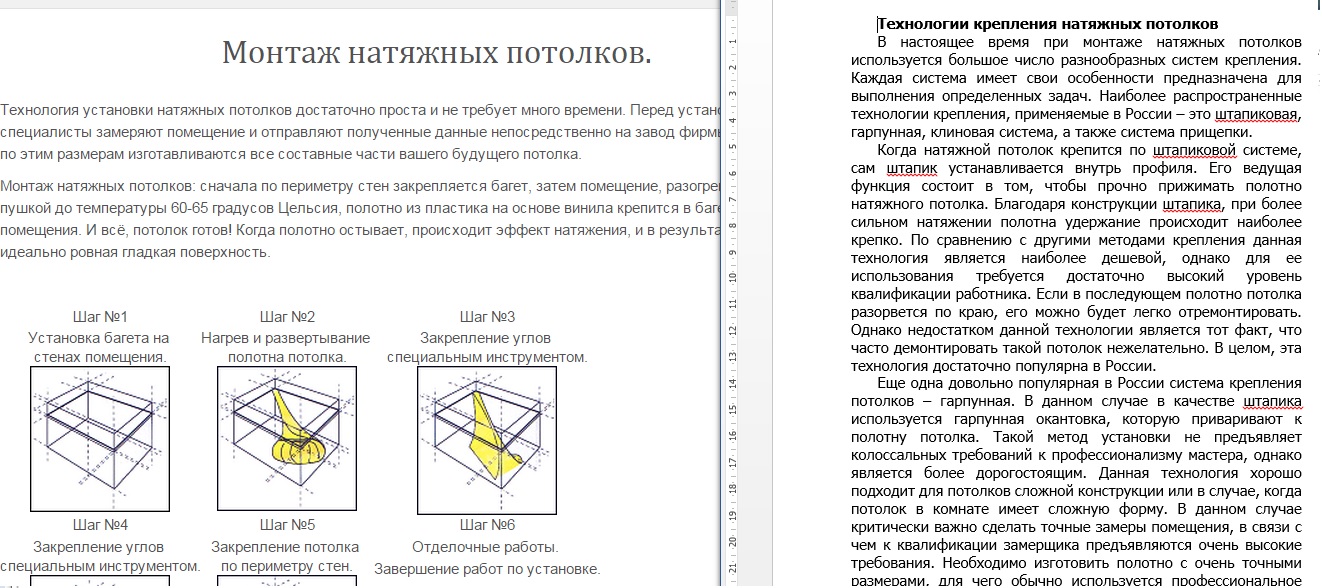The width and height of the screenshot is (1322, 588).
Task: Click the 'Шаг №1' label
Action: click(x=99, y=317)
